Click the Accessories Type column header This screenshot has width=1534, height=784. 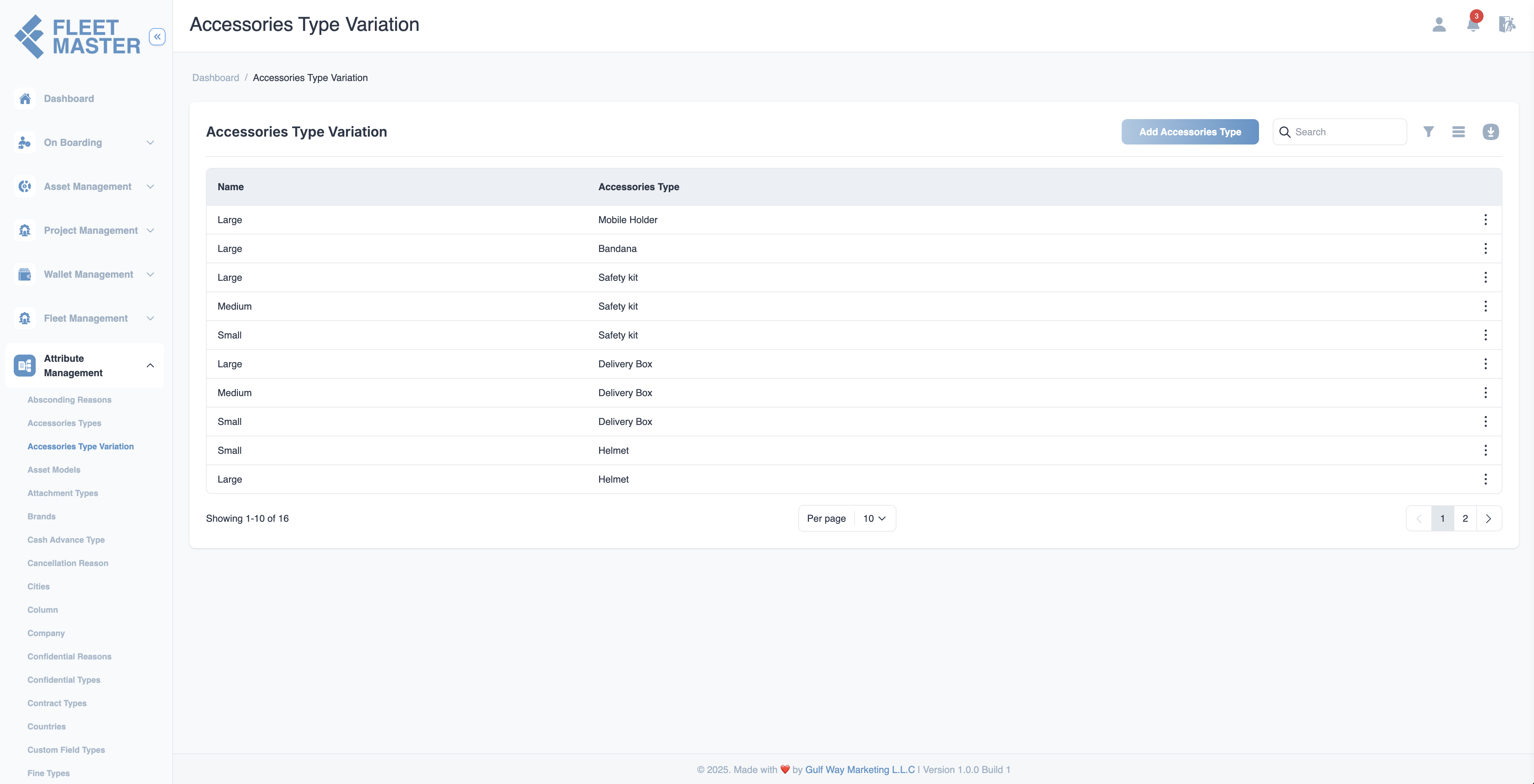(638, 187)
